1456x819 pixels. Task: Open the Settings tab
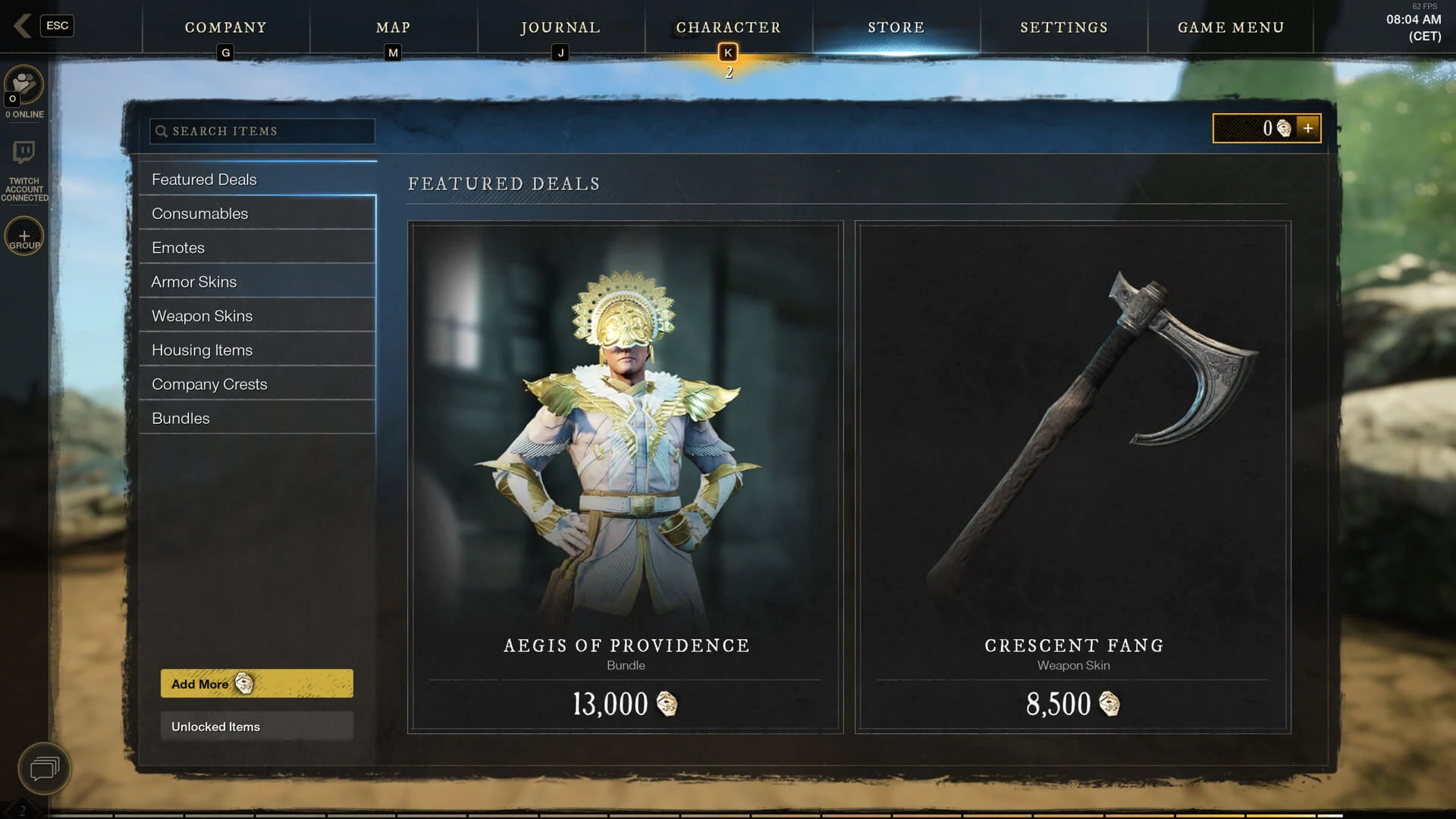[x=1064, y=27]
